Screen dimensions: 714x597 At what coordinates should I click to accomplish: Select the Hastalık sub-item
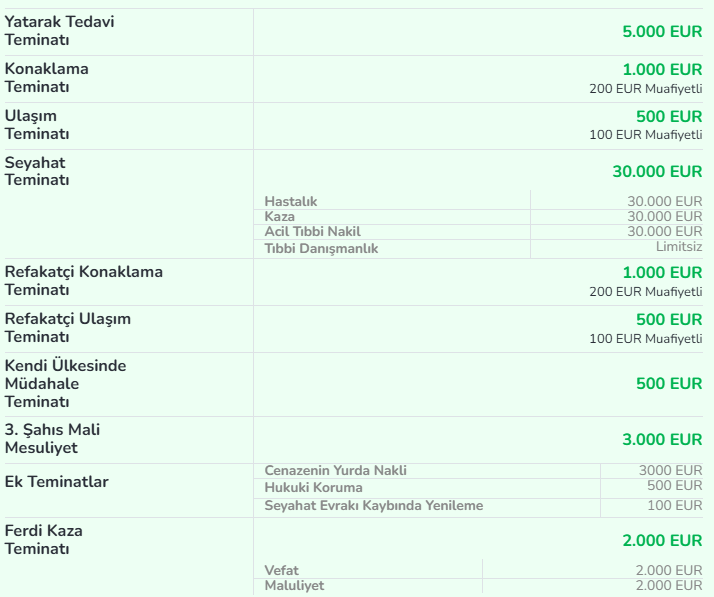(290, 202)
